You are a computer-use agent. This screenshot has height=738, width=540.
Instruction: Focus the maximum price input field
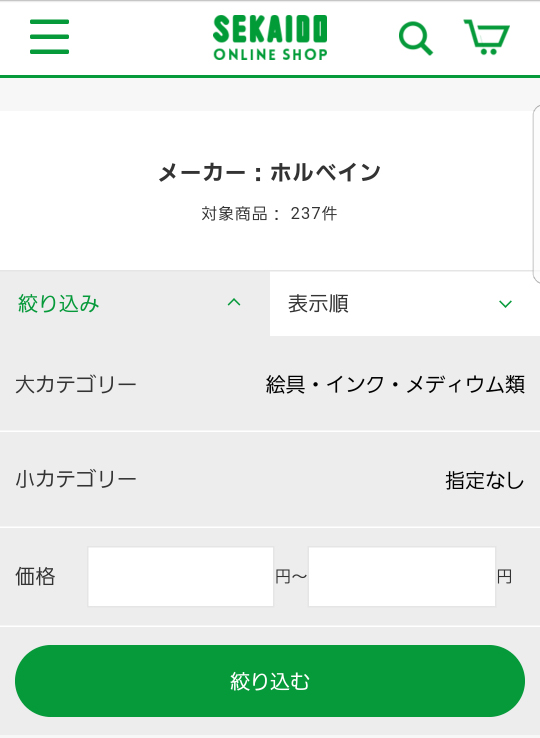coord(402,577)
